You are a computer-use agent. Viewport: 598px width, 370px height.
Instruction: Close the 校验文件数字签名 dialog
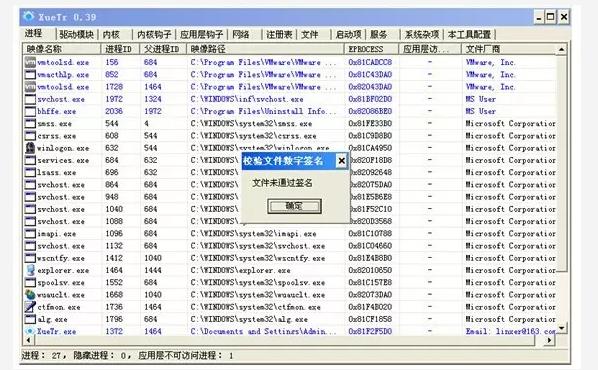(342, 161)
